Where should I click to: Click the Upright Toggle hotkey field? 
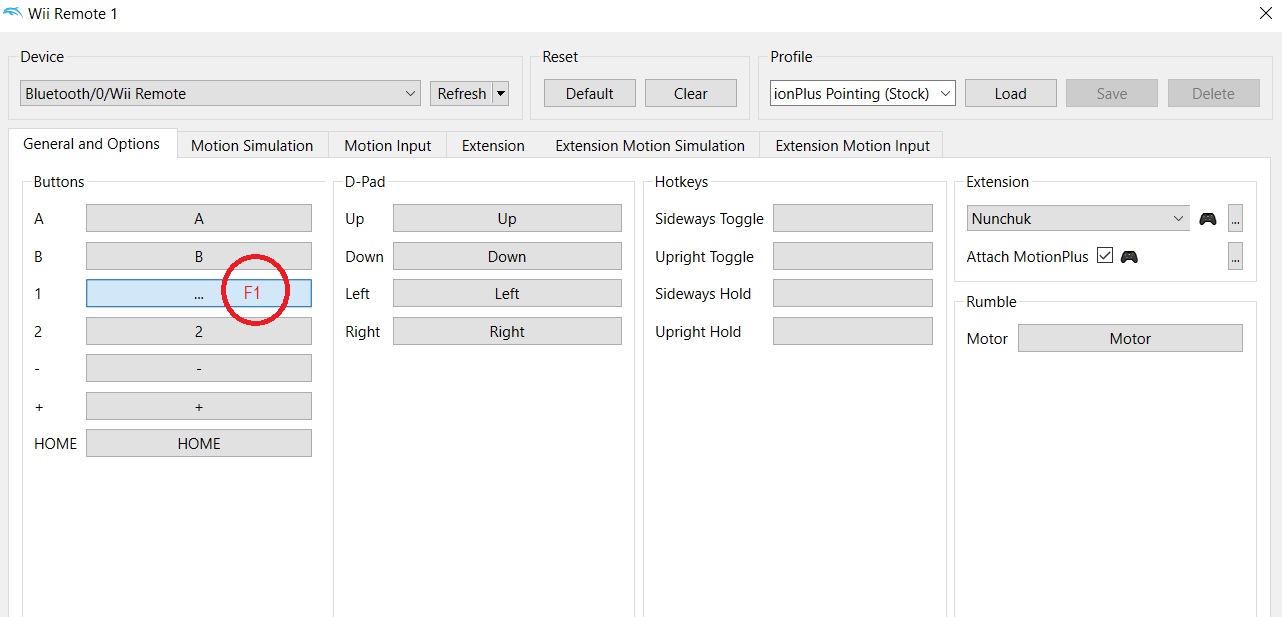tap(853, 256)
